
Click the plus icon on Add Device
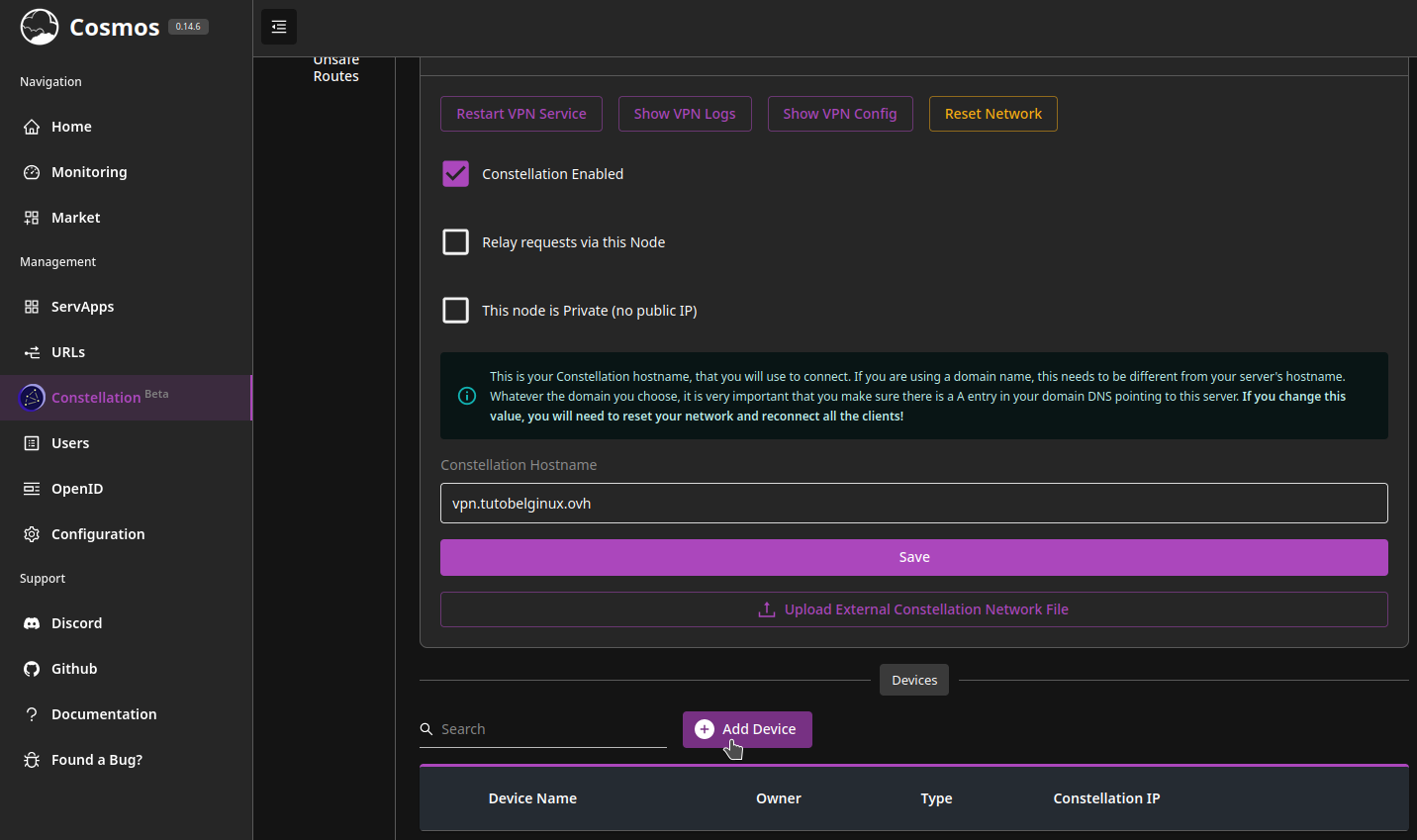pyautogui.click(x=705, y=729)
